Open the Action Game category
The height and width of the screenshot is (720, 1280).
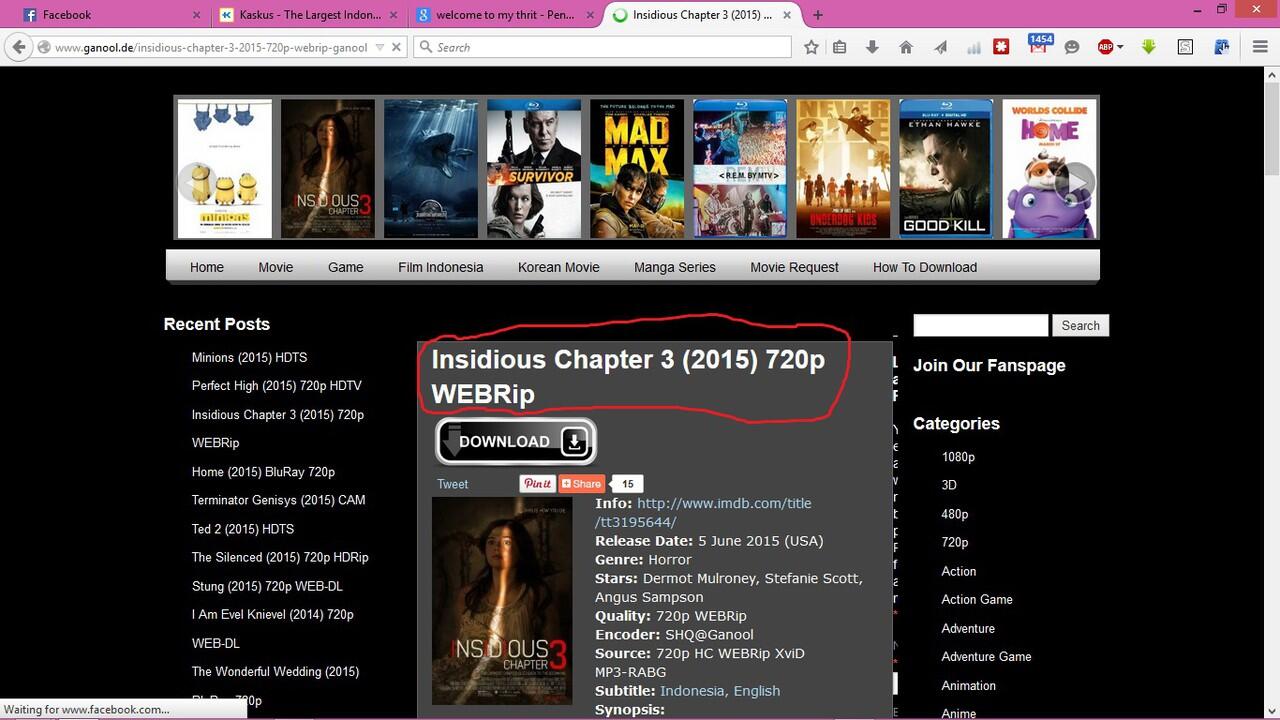(x=977, y=599)
